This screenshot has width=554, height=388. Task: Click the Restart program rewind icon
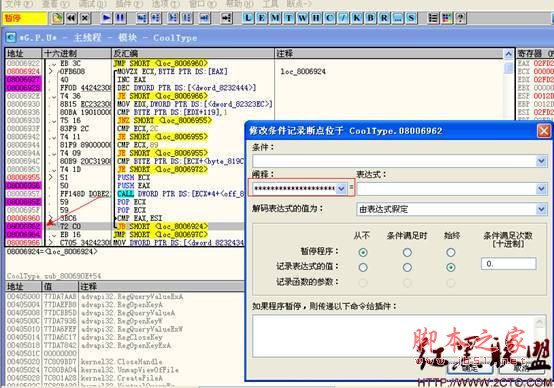pos(71,18)
